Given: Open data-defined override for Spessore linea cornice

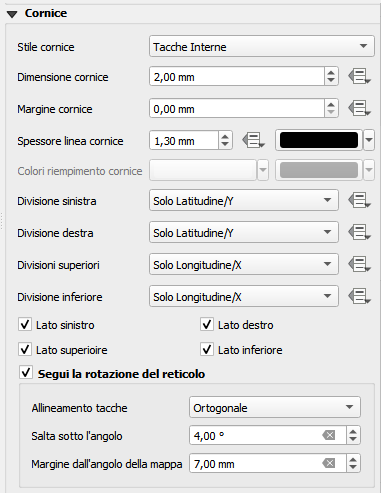Looking at the screenshot, I should (254, 140).
